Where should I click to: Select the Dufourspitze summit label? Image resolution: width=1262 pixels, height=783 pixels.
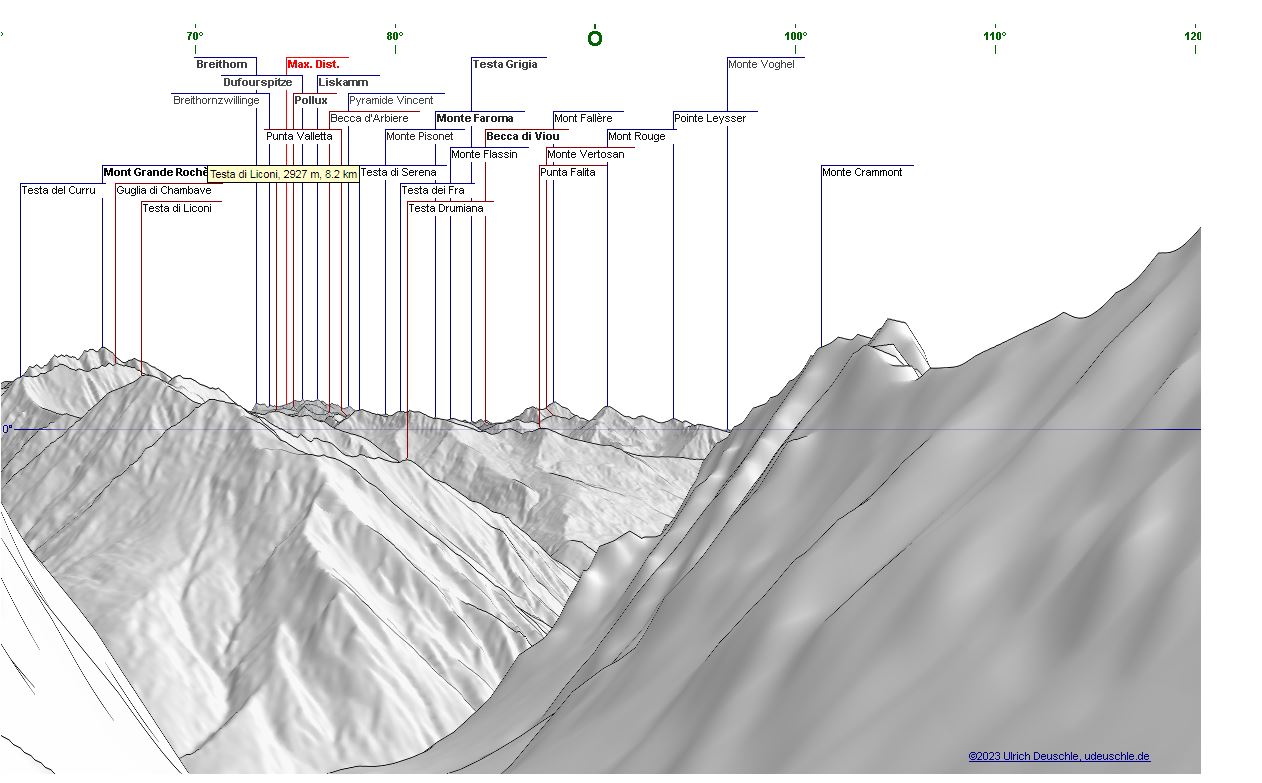coord(257,82)
